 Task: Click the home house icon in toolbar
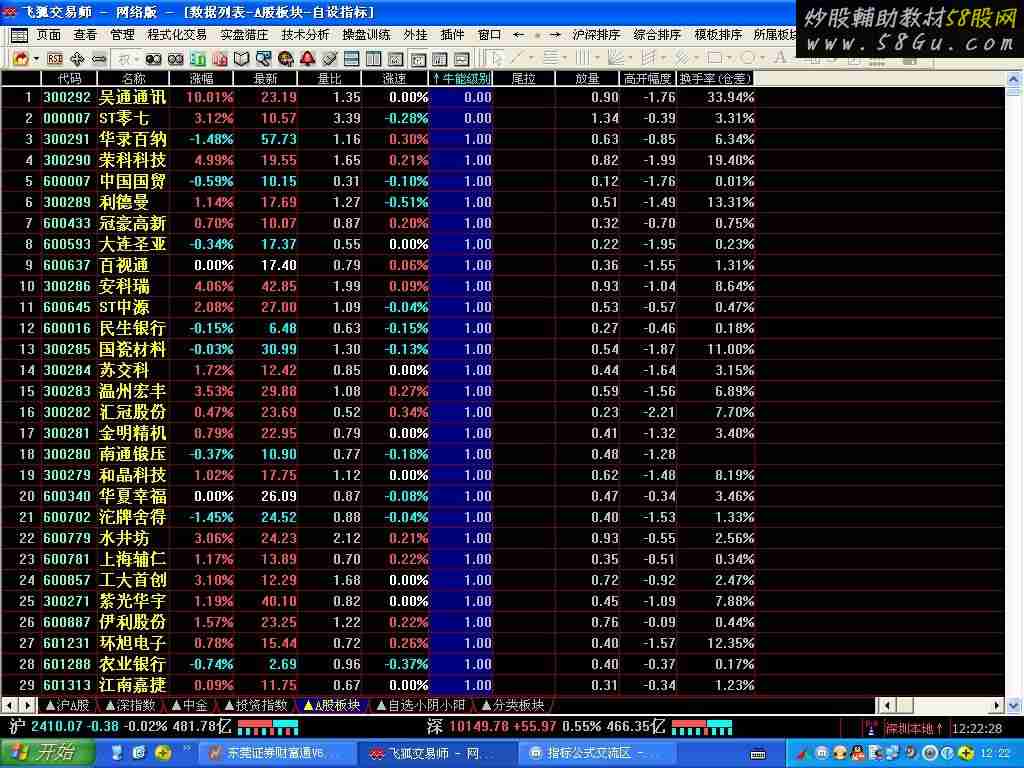point(20,59)
